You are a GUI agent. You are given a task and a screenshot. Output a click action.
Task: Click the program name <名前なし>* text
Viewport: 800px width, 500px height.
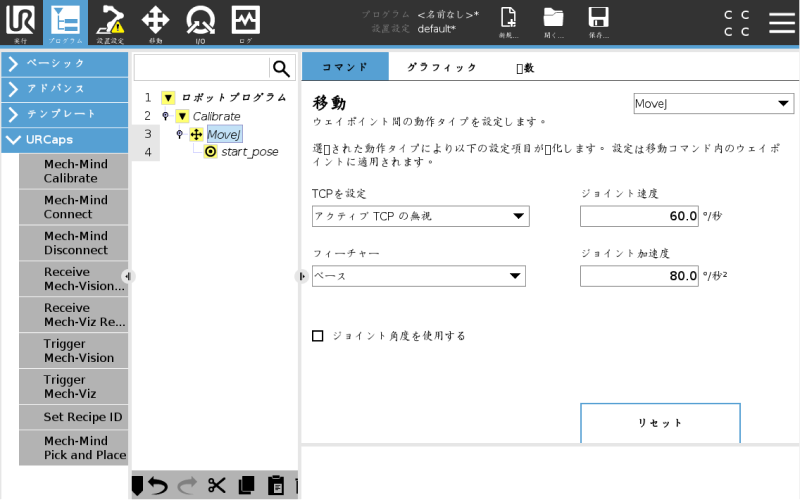448,15
